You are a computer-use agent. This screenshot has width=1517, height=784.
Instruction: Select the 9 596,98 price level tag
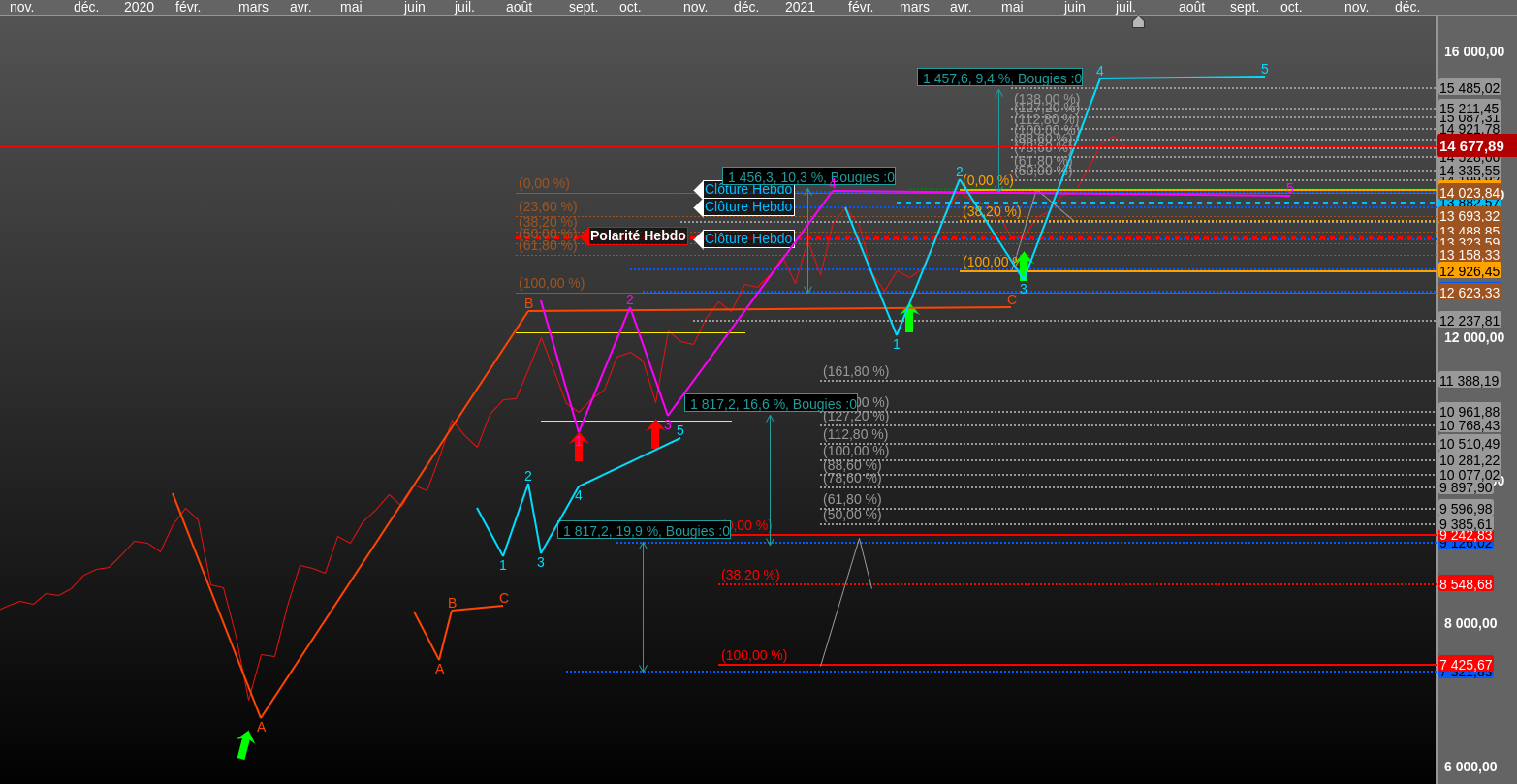pos(1466,509)
